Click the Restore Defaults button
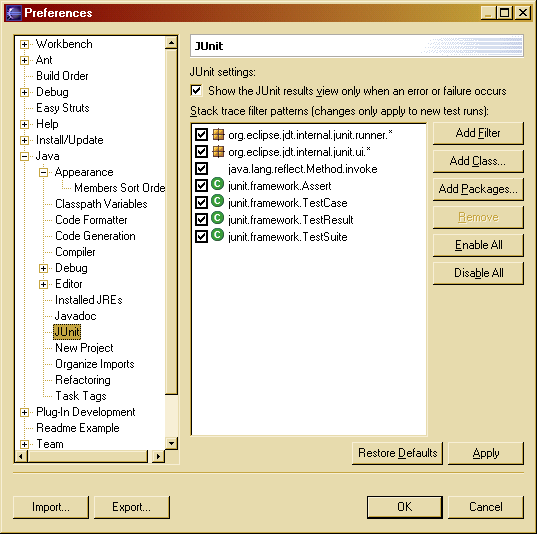The height and width of the screenshot is (534, 537). (x=397, y=453)
